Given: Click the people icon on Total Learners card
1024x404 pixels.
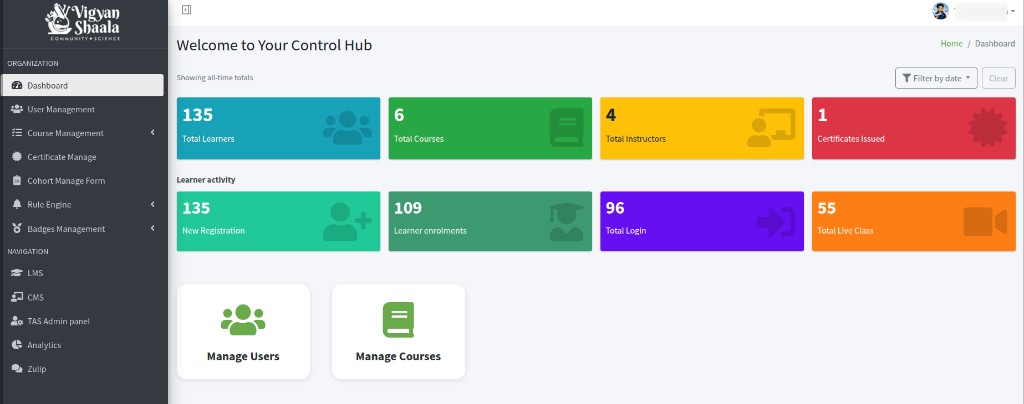Looking at the screenshot, I should click(347, 128).
